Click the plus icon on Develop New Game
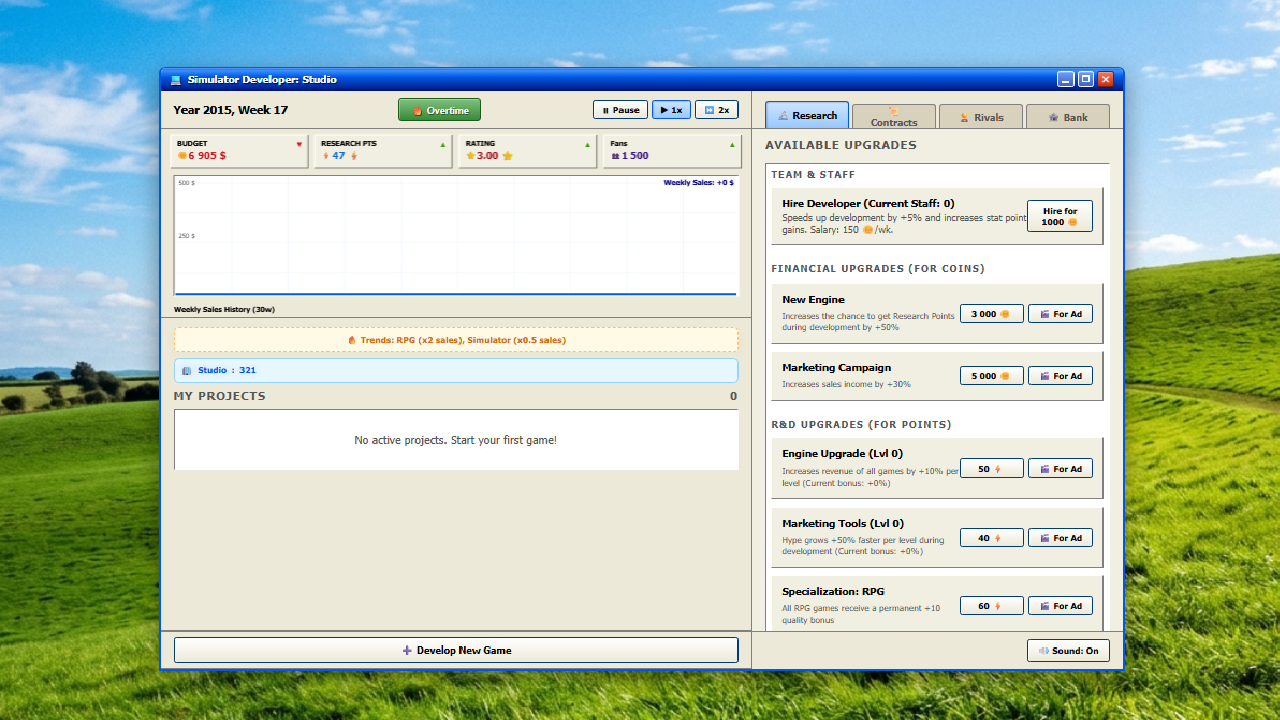Viewport: 1280px width, 720px height. coord(407,650)
